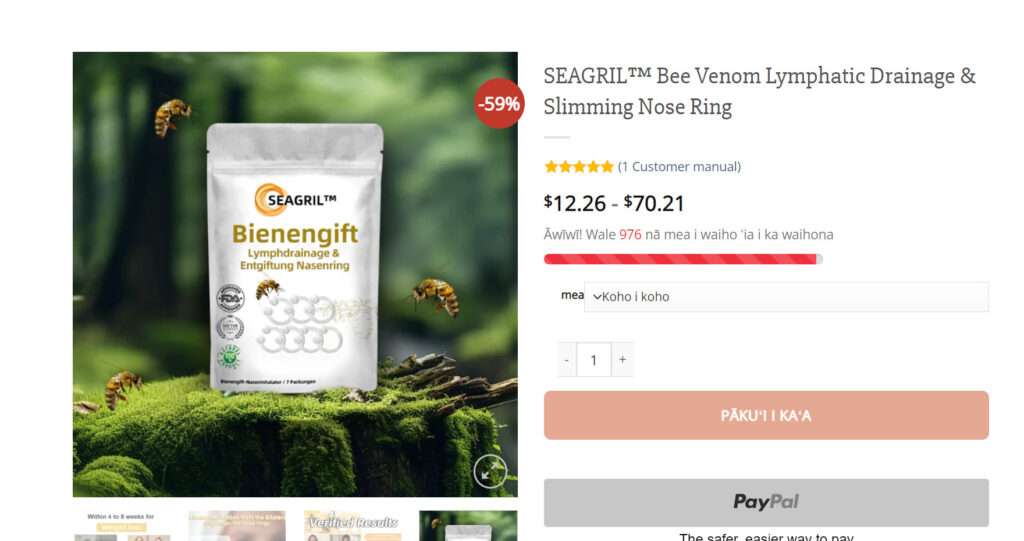Click the image zoom expand icon
Image resolution: width=1024 pixels, height=541 pixels.
pyautogui.click(x=490, y=470)
